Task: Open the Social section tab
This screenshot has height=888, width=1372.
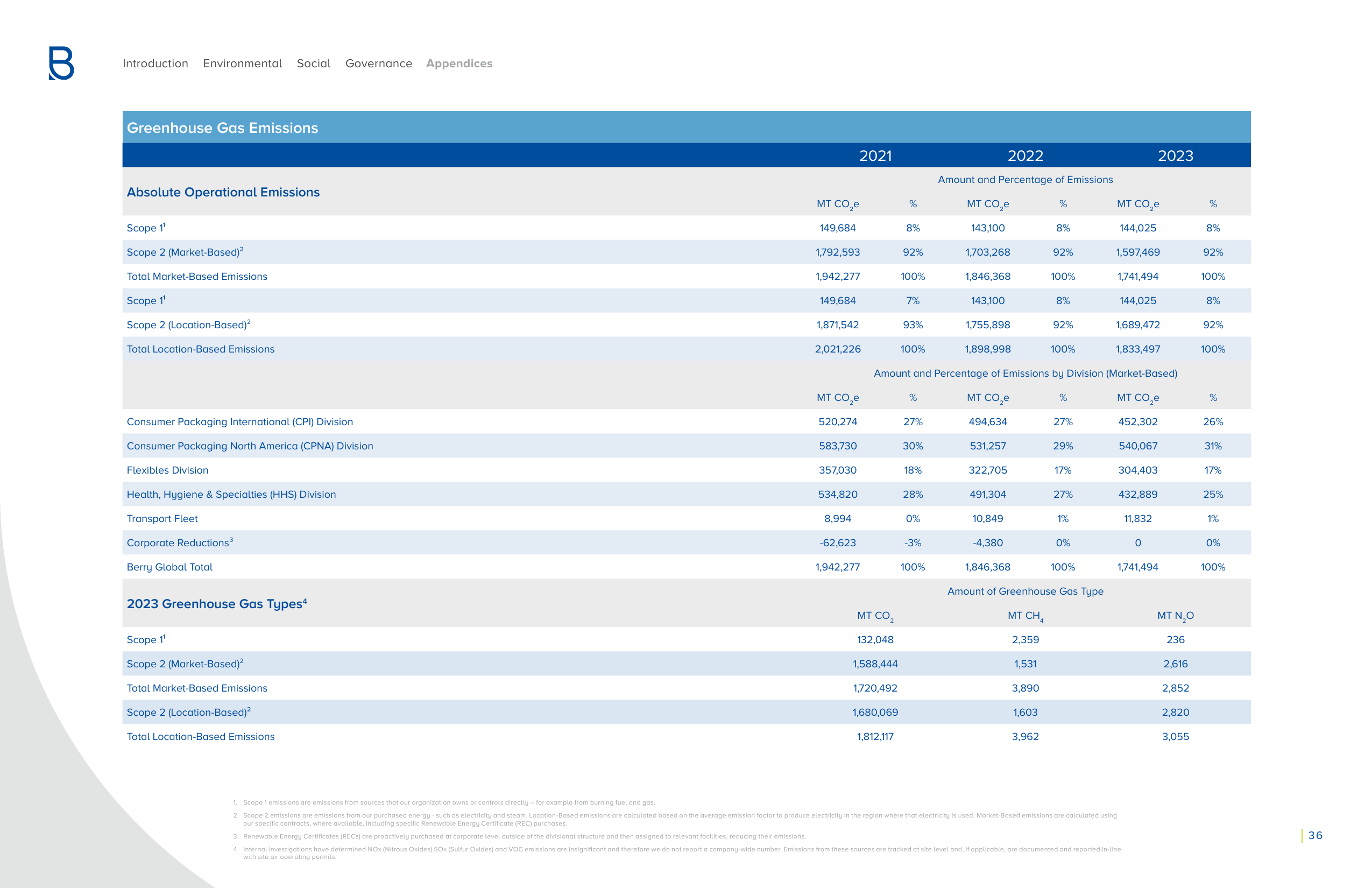Action: click(x=314, y=64)
